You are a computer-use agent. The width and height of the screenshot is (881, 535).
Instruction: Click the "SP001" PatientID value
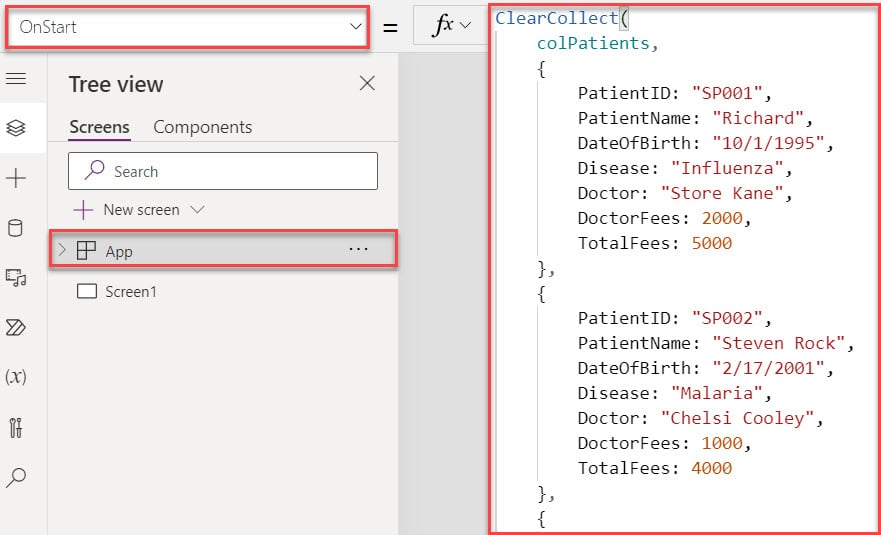coord(726,93)
